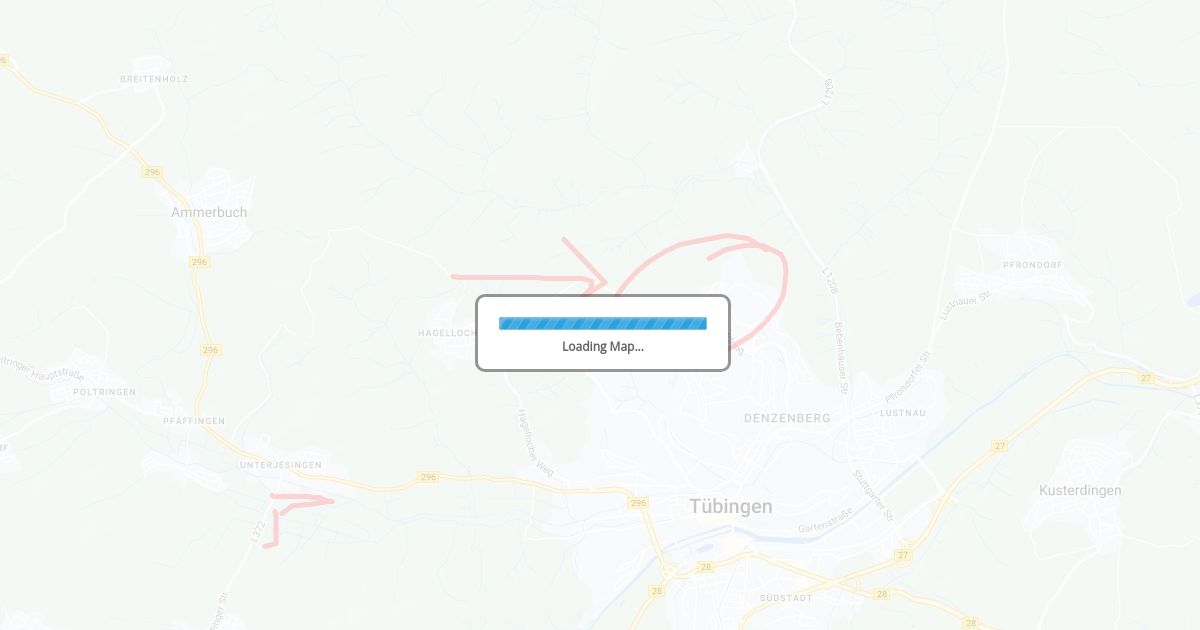Image resolution: width=1200 pixels, height=630 pixels.
Task: Click the BREITENHOLZ village label
Action: pyautogui.click(x=154, y=78)
